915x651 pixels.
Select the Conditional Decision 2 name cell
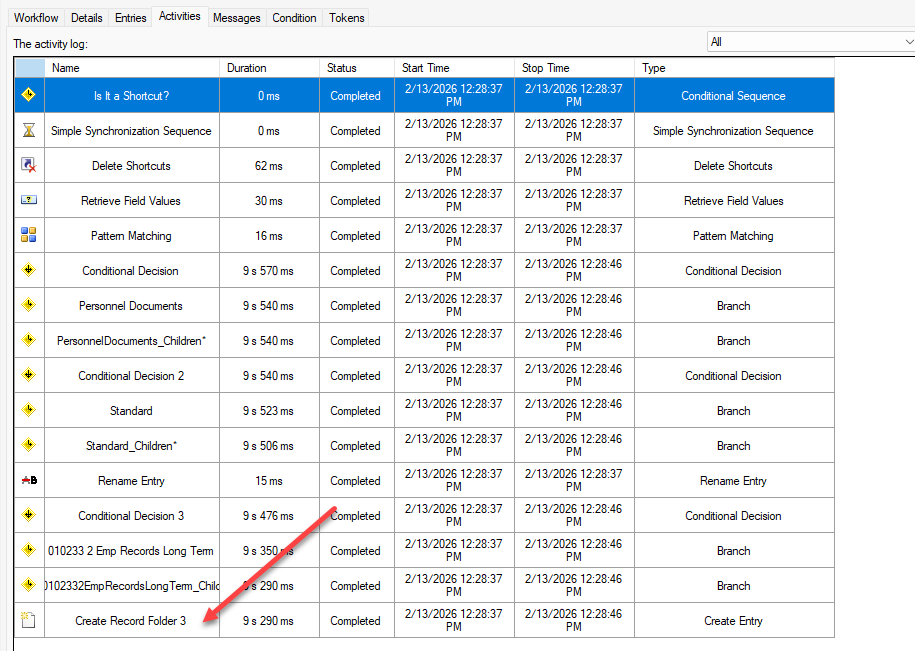tap(131, 376)
